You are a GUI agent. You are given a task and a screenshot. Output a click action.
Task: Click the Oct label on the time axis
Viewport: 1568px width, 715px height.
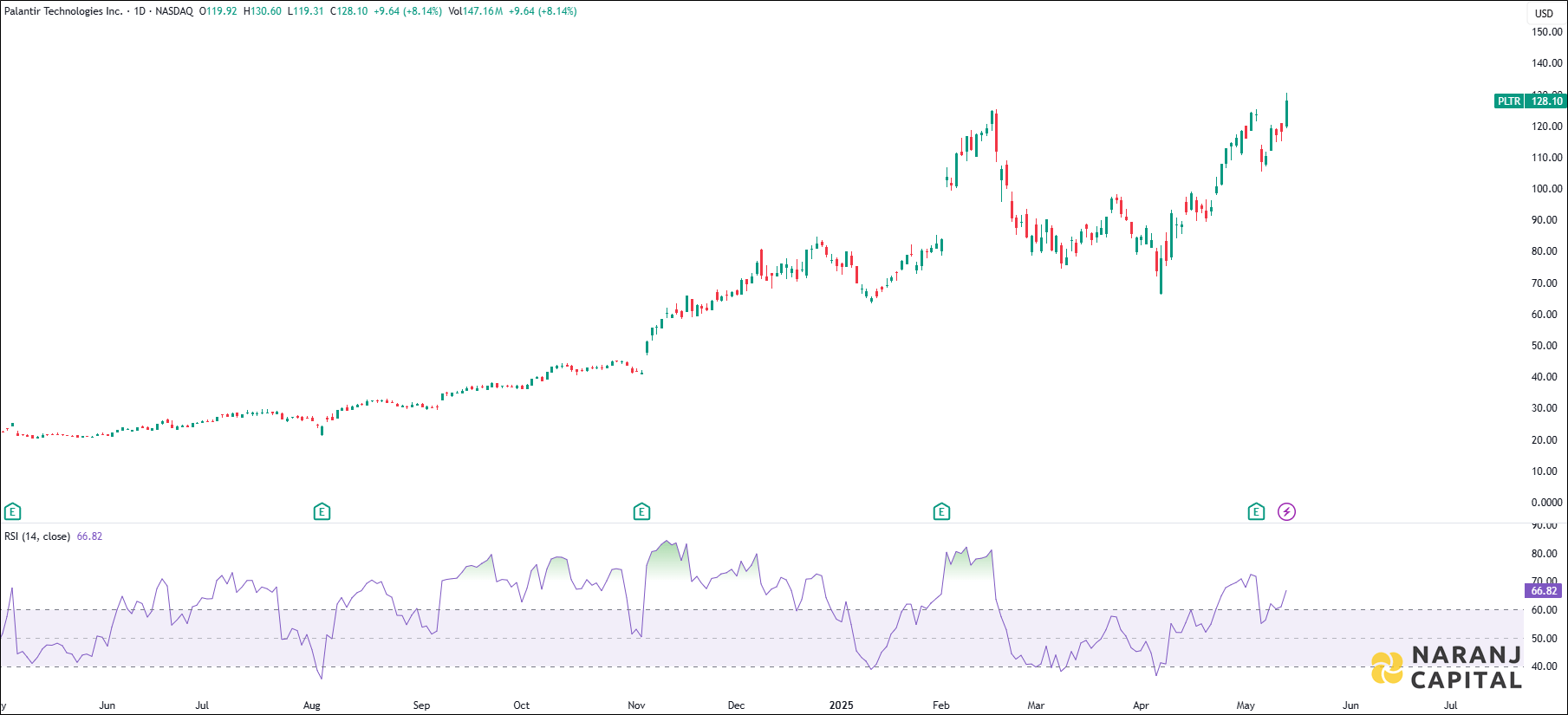(522, 705)
